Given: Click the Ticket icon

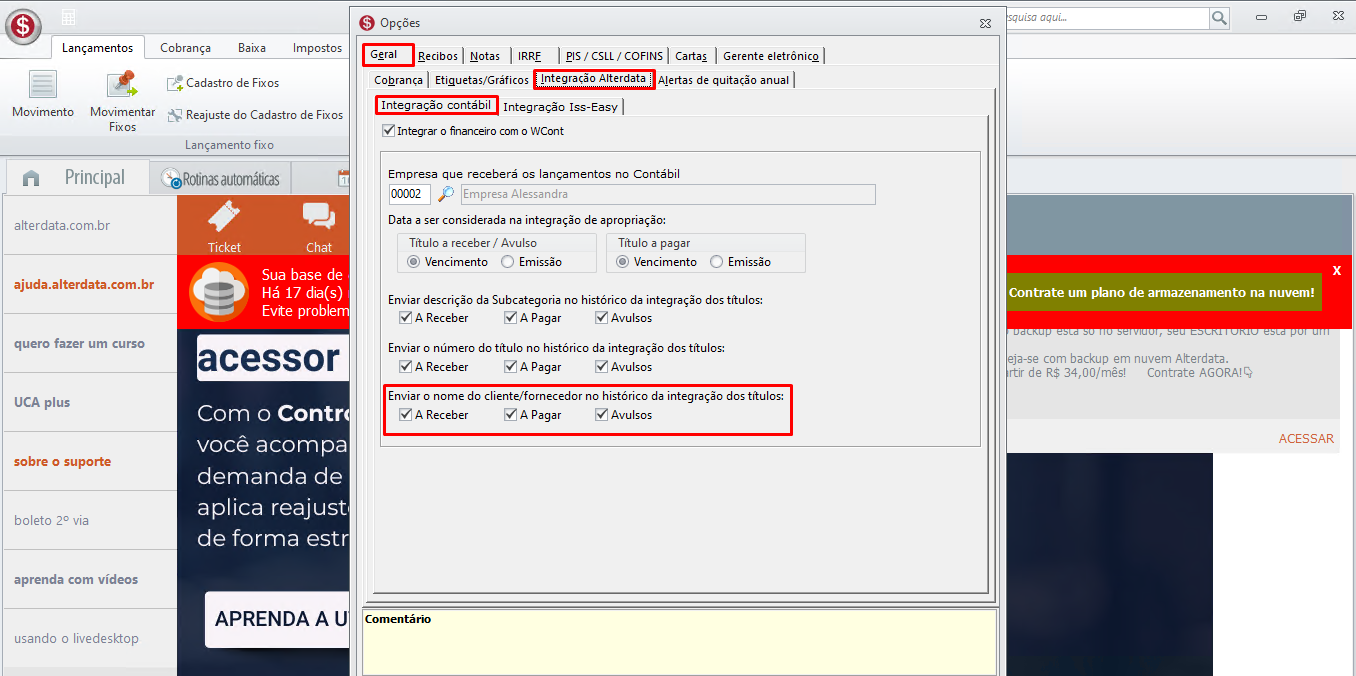Looking at the screenshot, I should (224, 226).
